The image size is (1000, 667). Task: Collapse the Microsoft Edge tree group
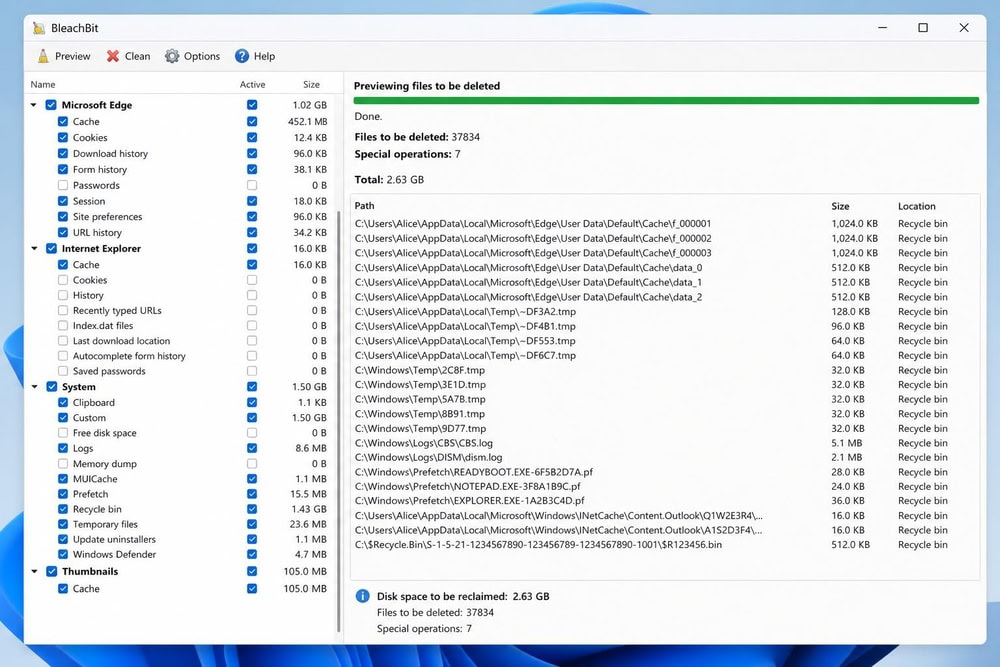tap(34, 105)
